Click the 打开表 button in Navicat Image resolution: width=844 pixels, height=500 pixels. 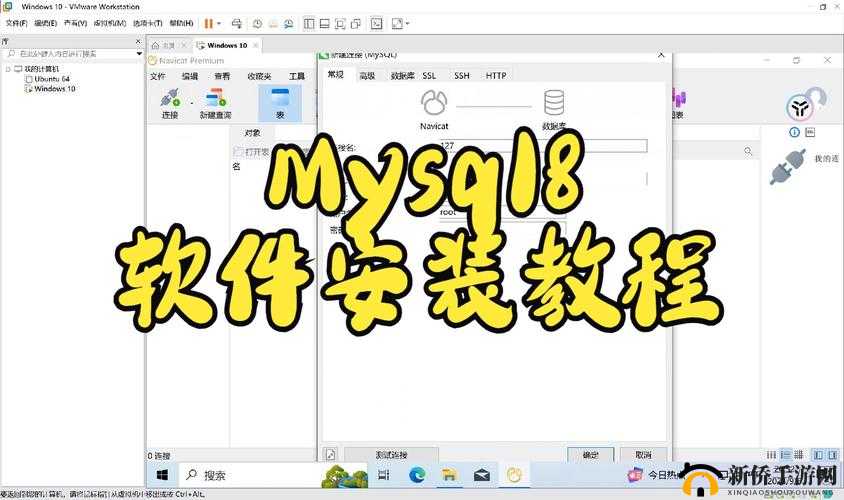pyautogui.click(x=251, y=152)
